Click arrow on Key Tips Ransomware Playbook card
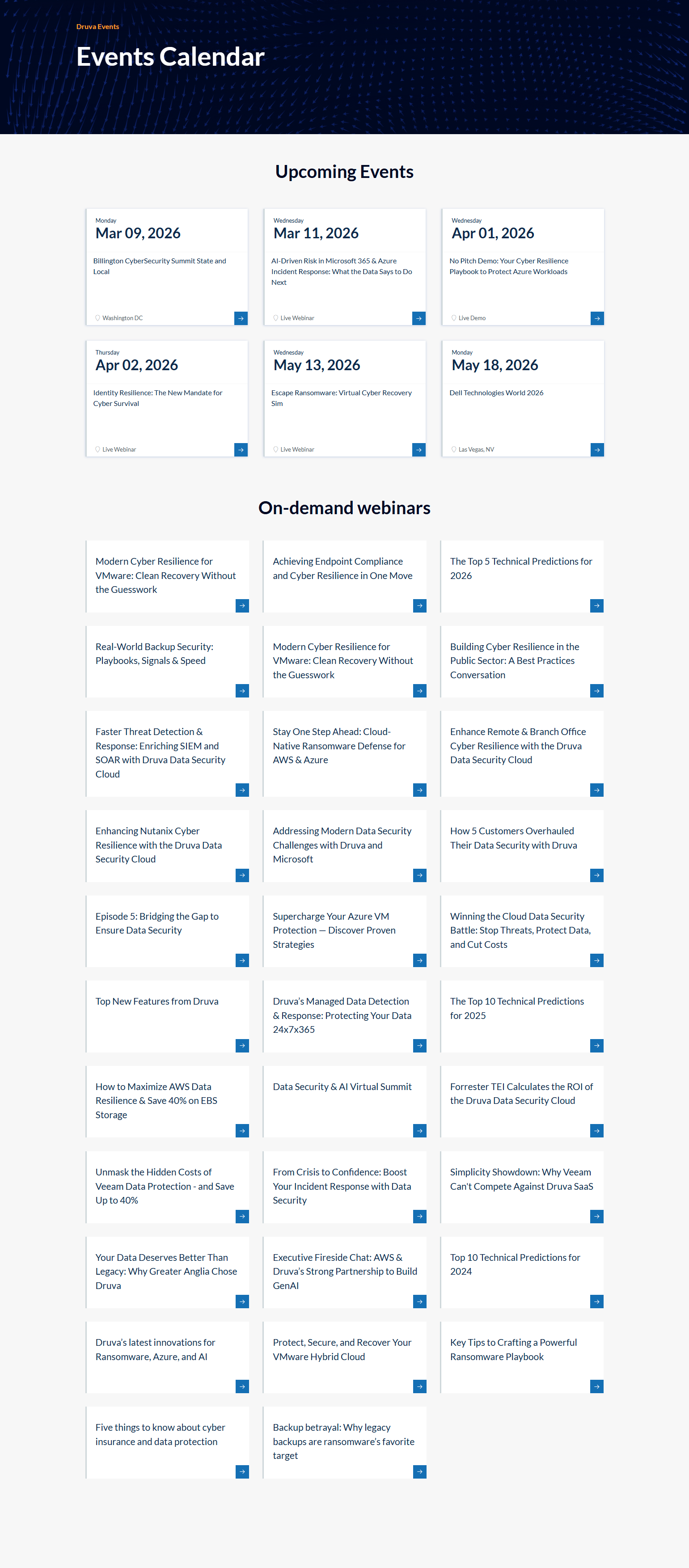This screenshot has width=689, height=1568. tap(597, 1386)
